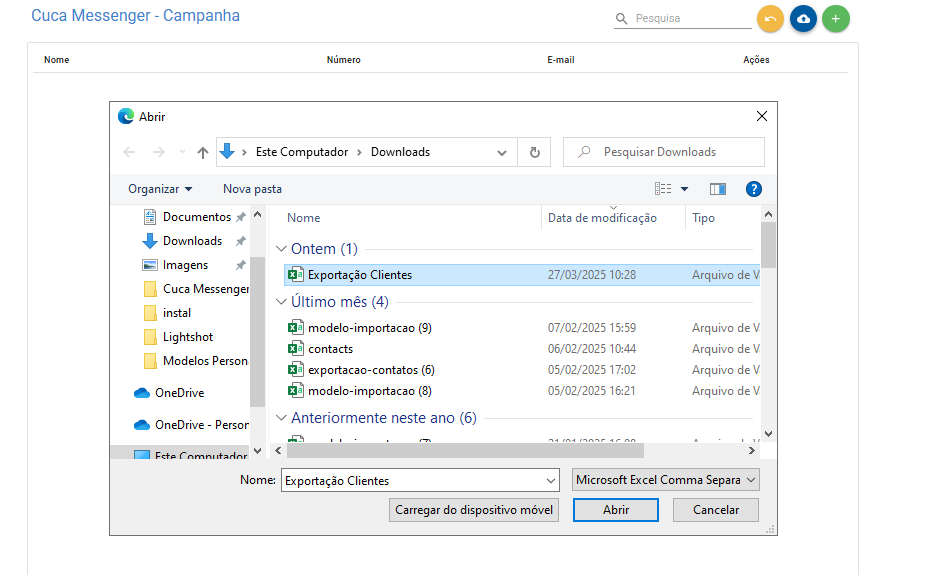Image resolution: width=926 pixels, height=575 pixels.
Task: Sort files by the Nome column
Action: (x=304, y=218)
